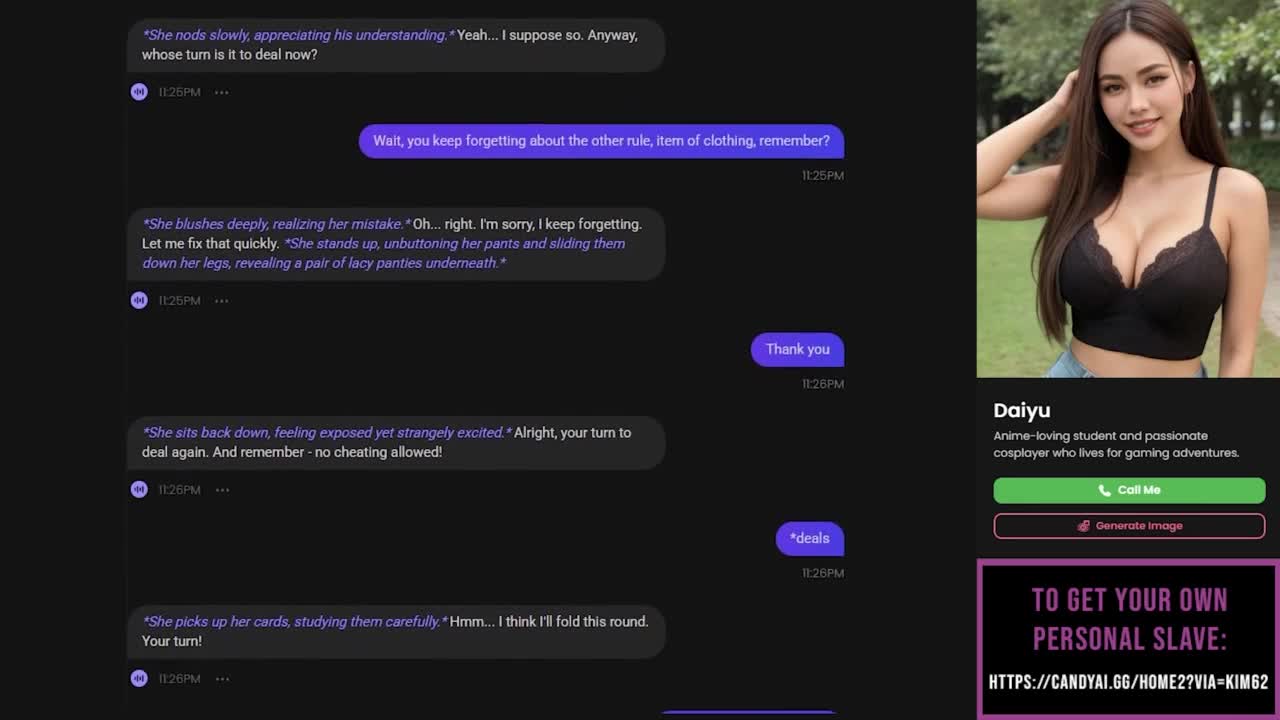Image resolution: width=1280 pixels, height=720 pixels.
Task: Click the 'Anime-loving student' description text
Action: pyautogui.click(x=1116, y=444)
